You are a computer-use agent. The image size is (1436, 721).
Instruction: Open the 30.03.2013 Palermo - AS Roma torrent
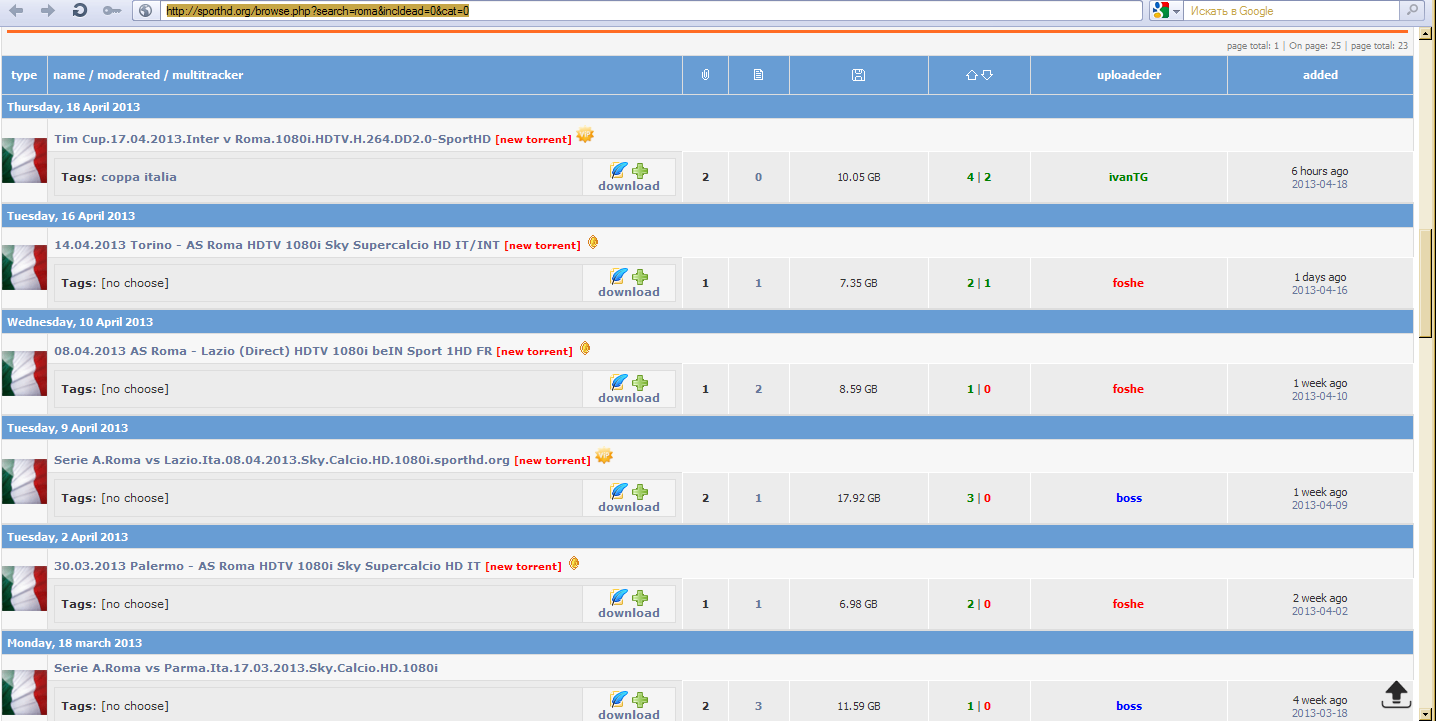[267, 566]
